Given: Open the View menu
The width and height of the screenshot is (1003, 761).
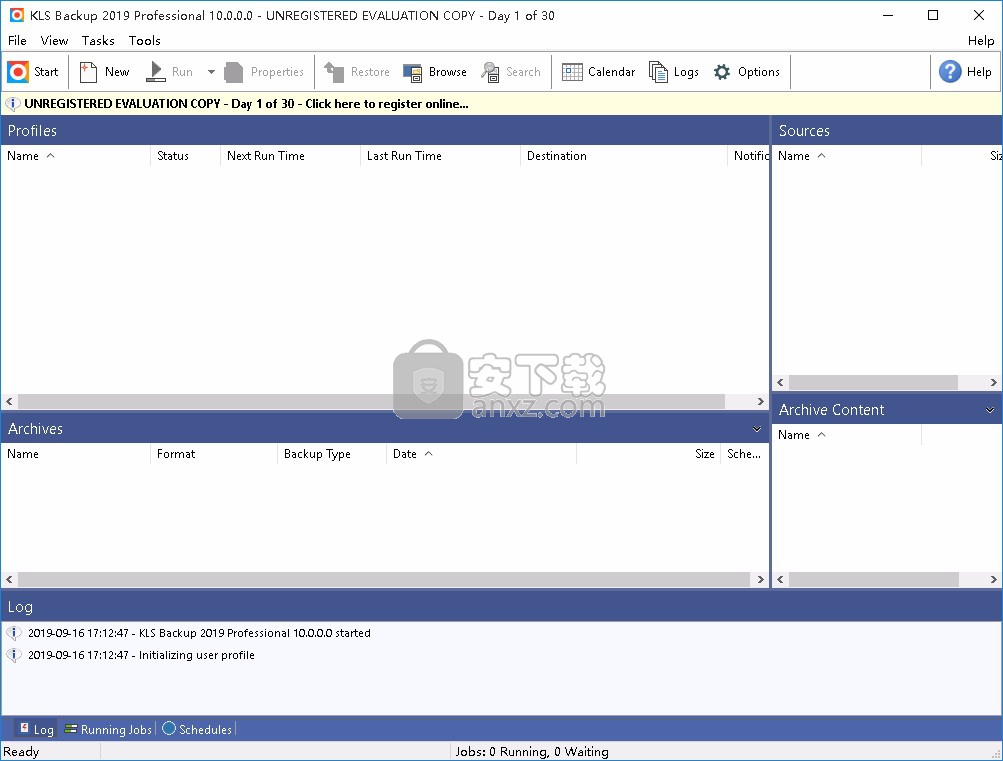Looking at the screenshot, I should [x=54, y=40].
